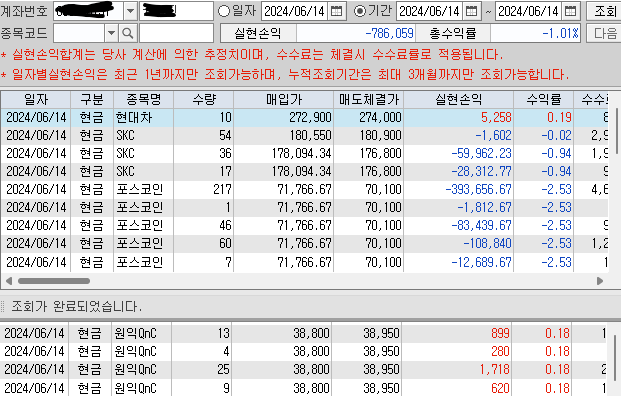Click 원익QnC profit value 280
The height and width of the screenshot is (396, 621).
click(x=500, y=351)
